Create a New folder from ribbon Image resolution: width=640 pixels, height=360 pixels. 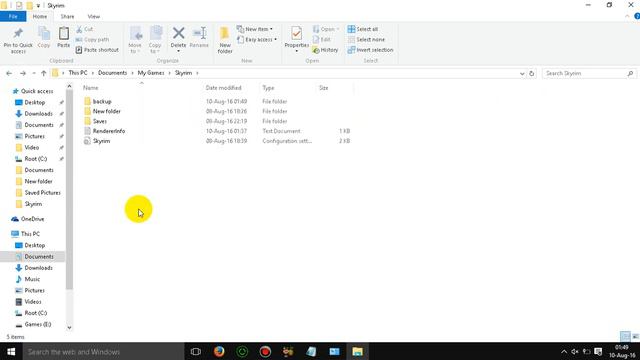[x=225, y=40]
